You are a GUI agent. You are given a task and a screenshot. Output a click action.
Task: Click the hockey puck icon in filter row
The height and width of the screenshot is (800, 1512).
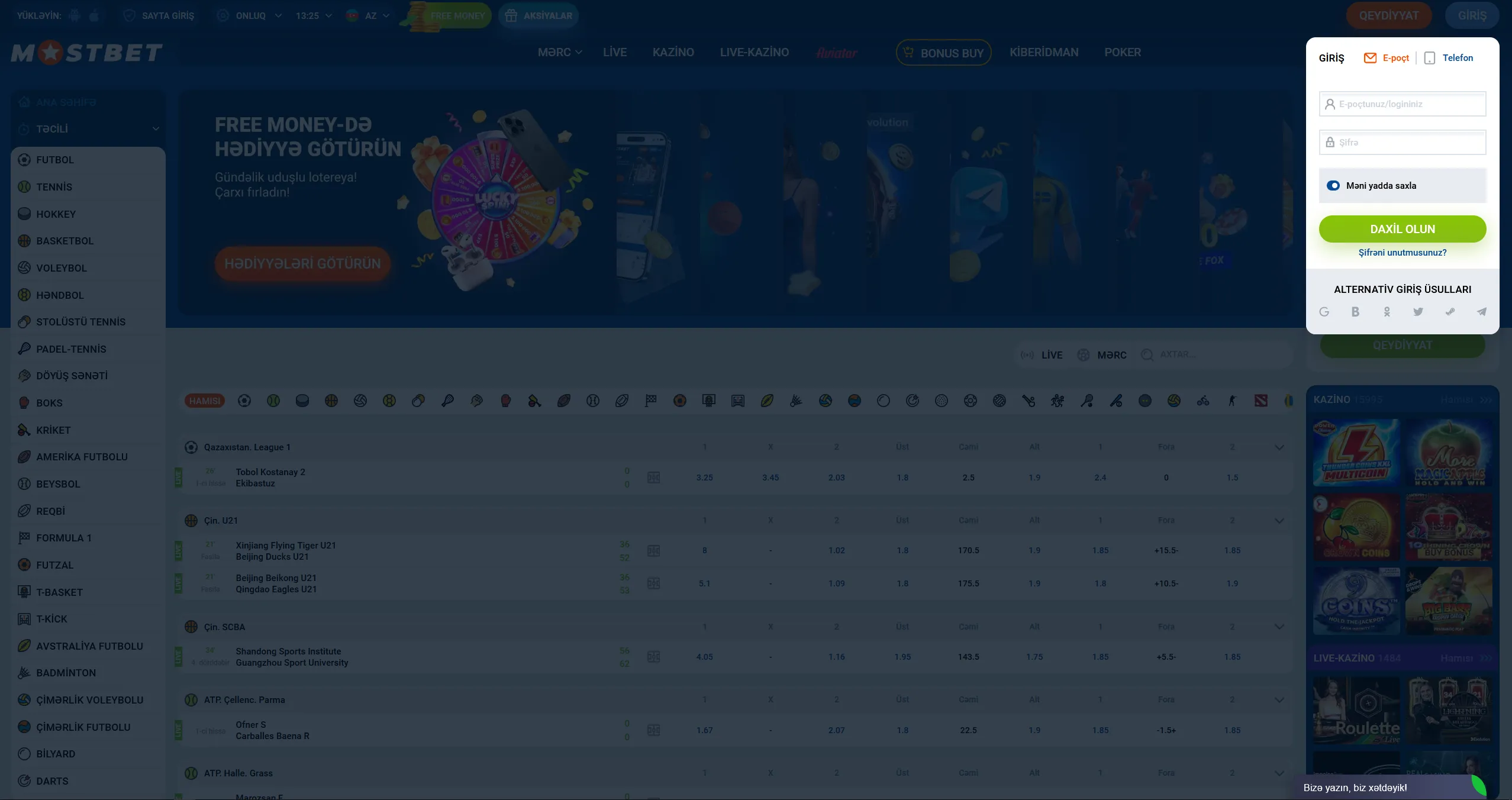[302, 401]
